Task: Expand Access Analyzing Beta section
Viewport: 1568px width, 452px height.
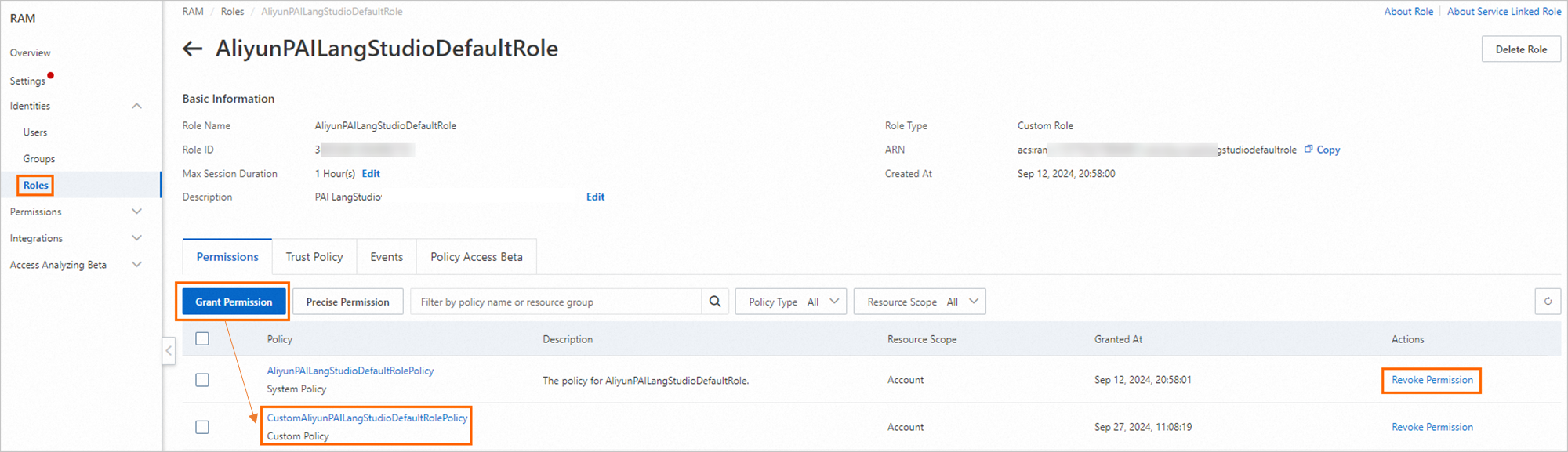Action: (136, 265)
